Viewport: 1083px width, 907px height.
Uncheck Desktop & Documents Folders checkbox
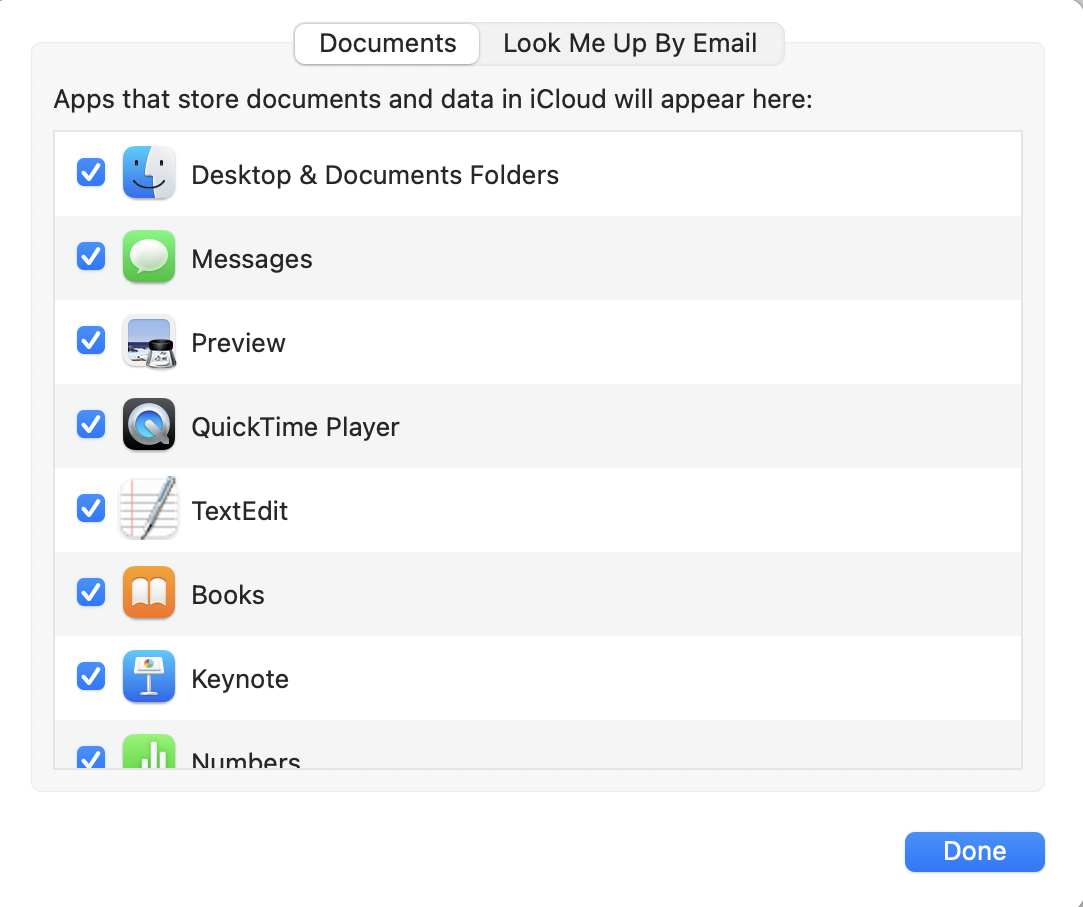tap(91, 174)
